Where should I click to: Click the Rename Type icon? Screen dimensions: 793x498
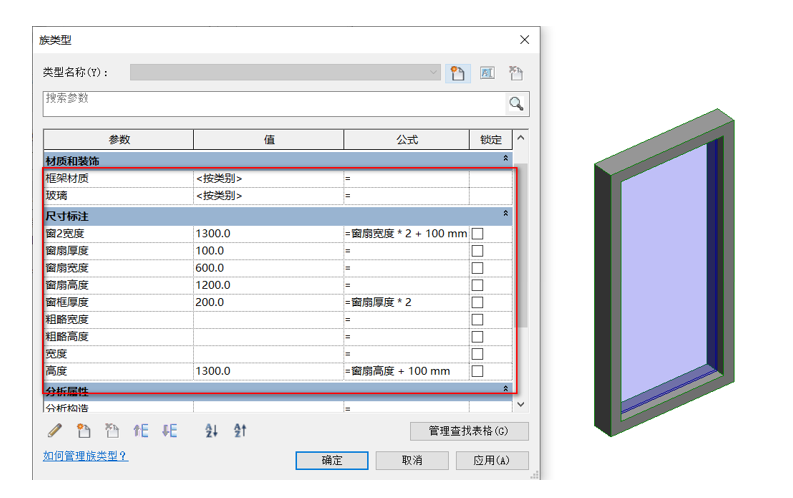point(487,73)
